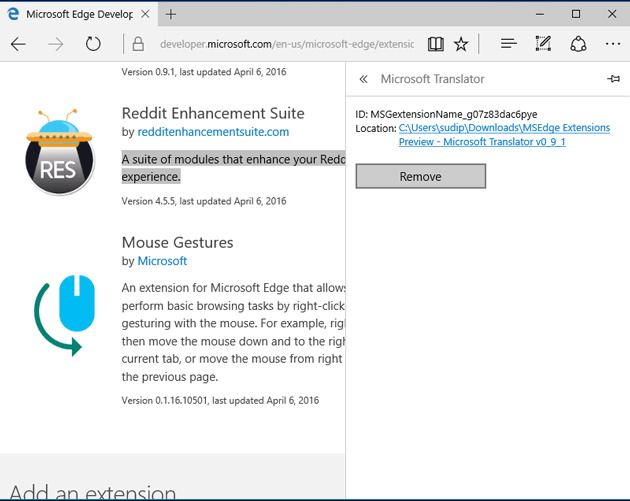Go back using the double chevron
This screenshot has width=630, height=501.
pos(363,79)
